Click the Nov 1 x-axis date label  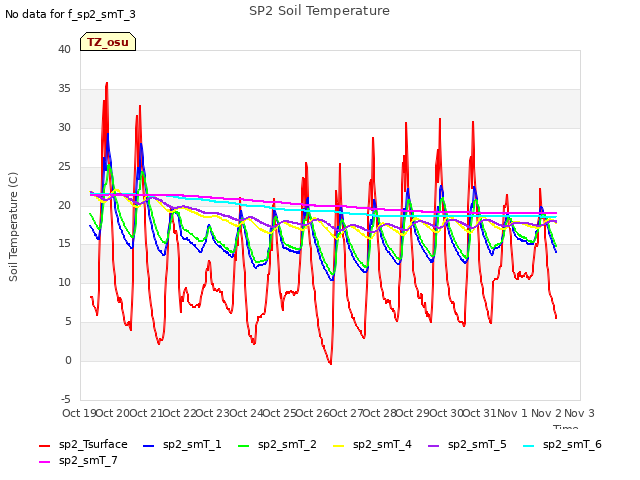click(512, 413)
